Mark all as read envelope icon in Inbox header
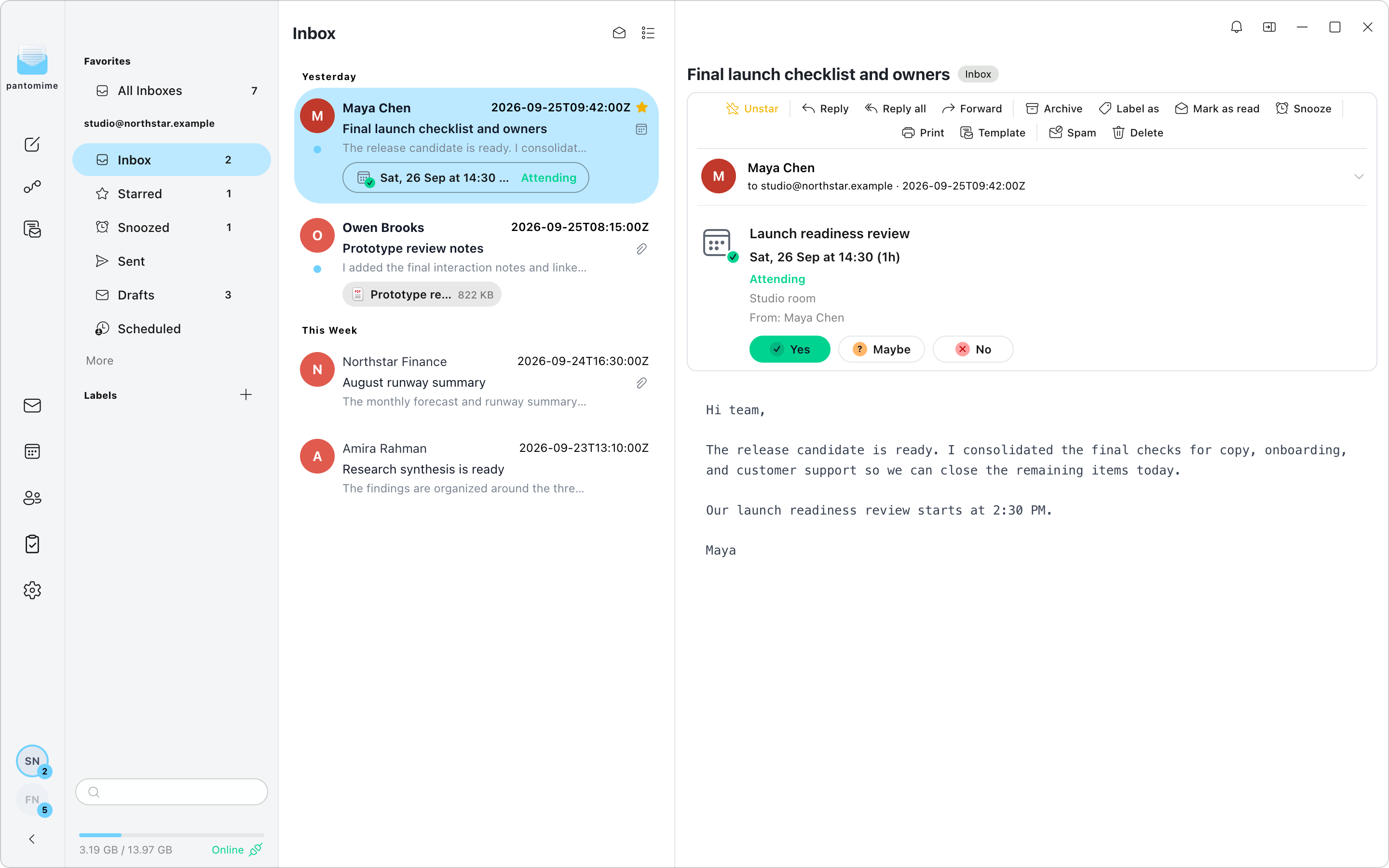The height and width of the screenshot is (868, 1389). tap(619, 33)
